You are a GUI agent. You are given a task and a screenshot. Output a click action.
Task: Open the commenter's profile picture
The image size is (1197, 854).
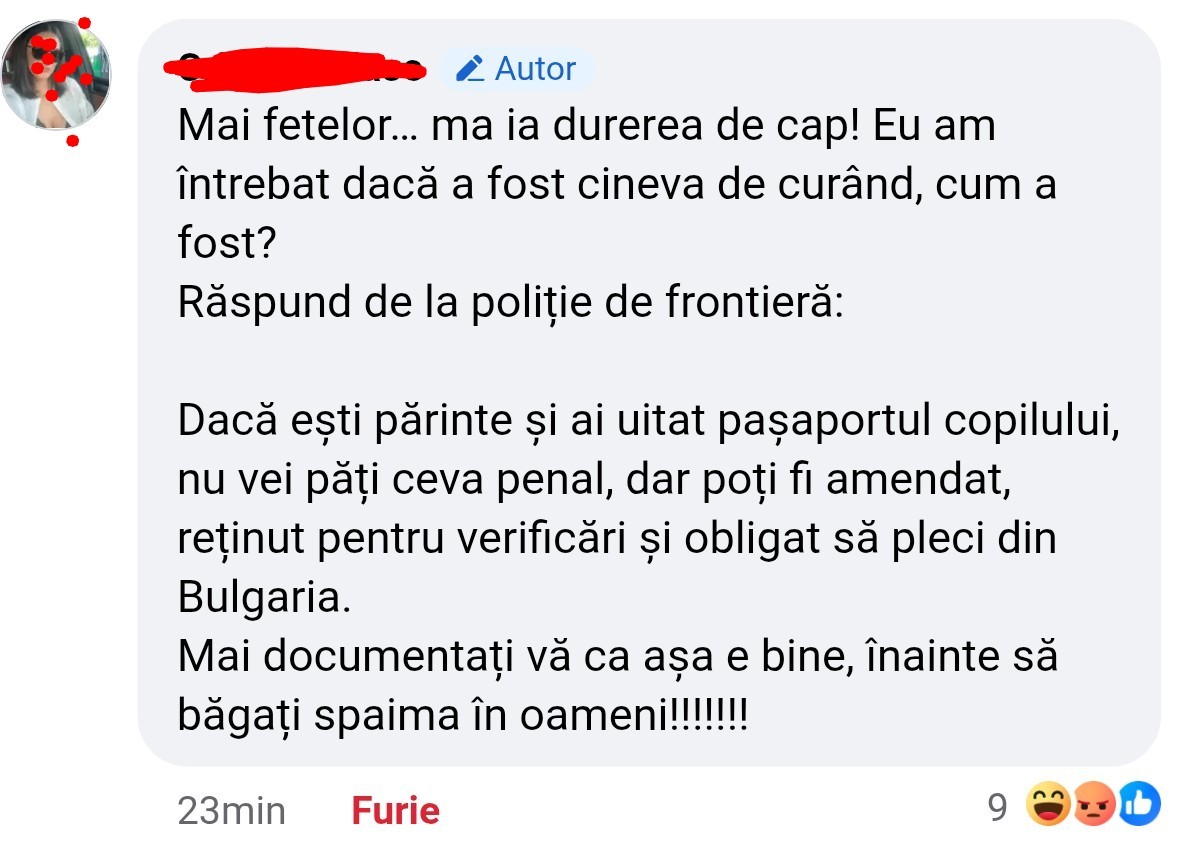(56, 76)
